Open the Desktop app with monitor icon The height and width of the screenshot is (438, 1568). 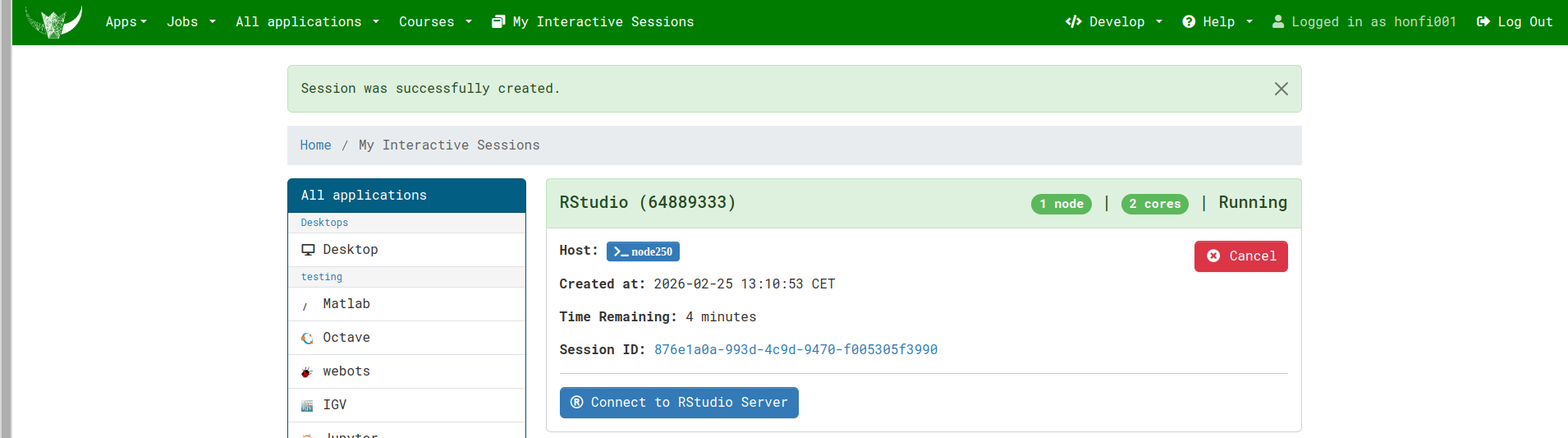[x=350, y=250]
